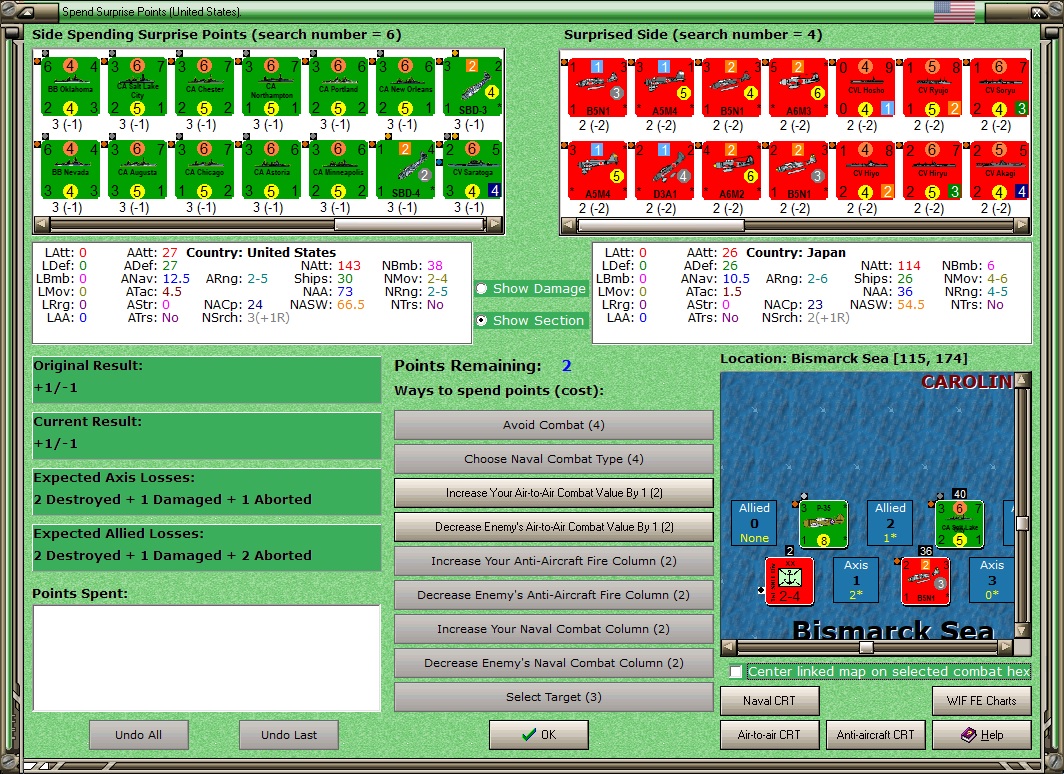Viewport: 1064px width, 774px height.
Task: Click Choose Naval Combat Type (4)
Action: (554, 459)
